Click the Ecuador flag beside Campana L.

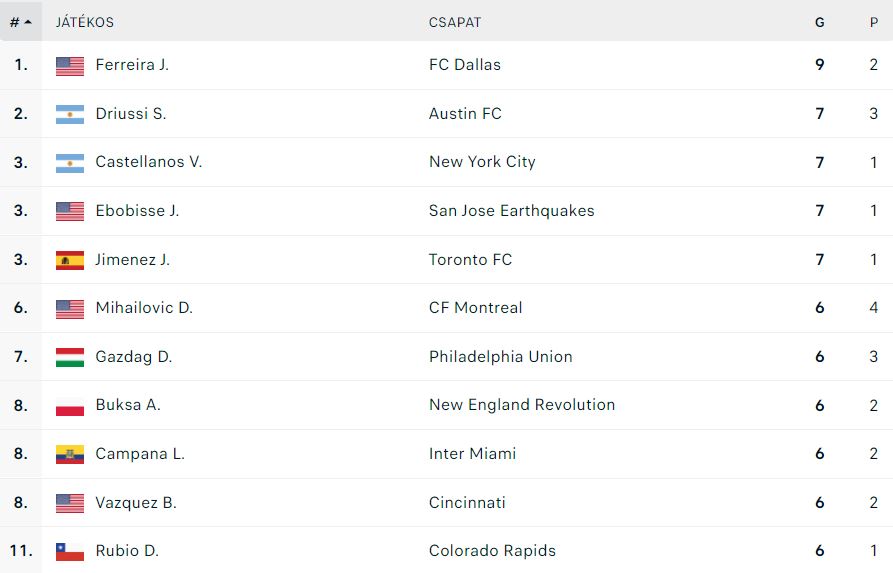point(69,455)
